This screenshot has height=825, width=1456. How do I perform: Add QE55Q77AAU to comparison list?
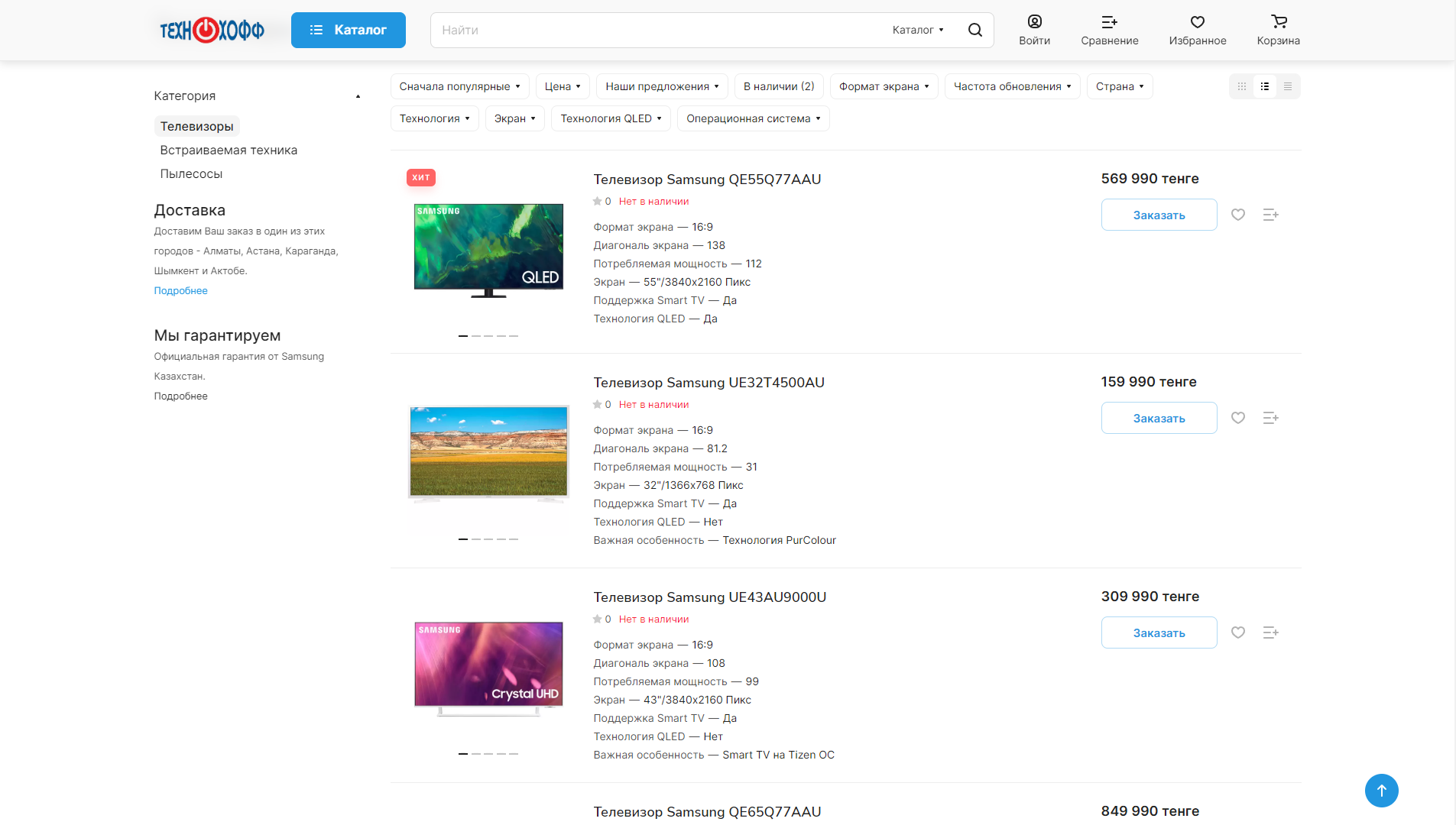pos(1270,215)
